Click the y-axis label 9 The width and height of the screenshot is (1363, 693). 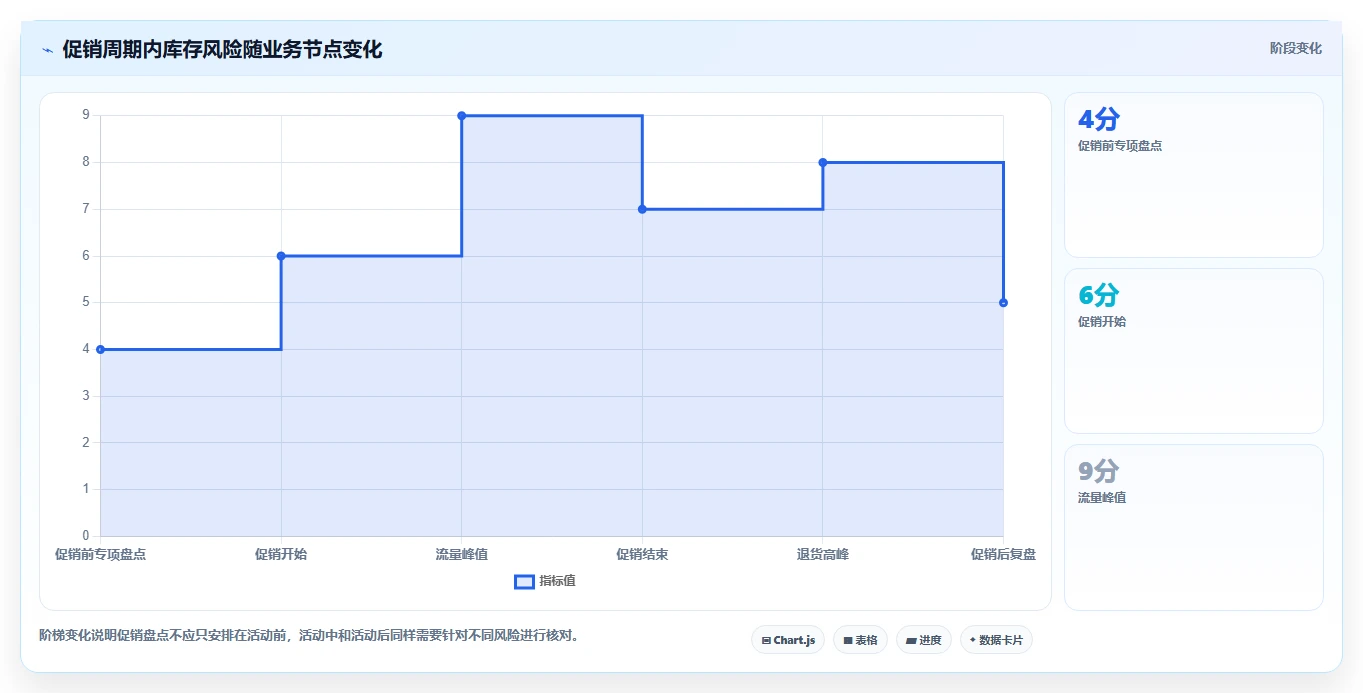click(x=86, y=115)
